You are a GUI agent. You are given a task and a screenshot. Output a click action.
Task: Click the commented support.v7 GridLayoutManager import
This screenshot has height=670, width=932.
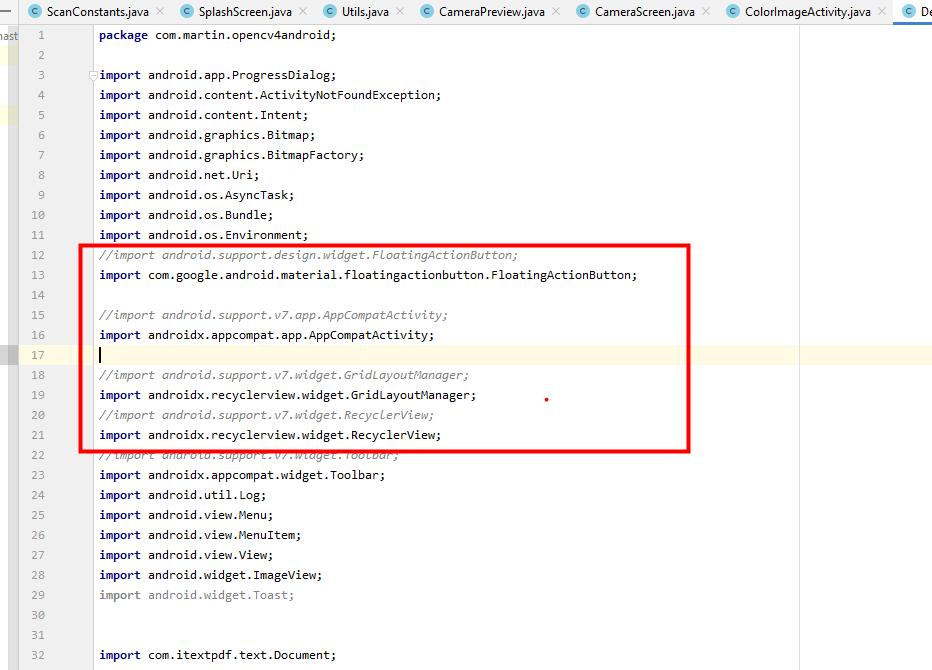coord(284,375)
